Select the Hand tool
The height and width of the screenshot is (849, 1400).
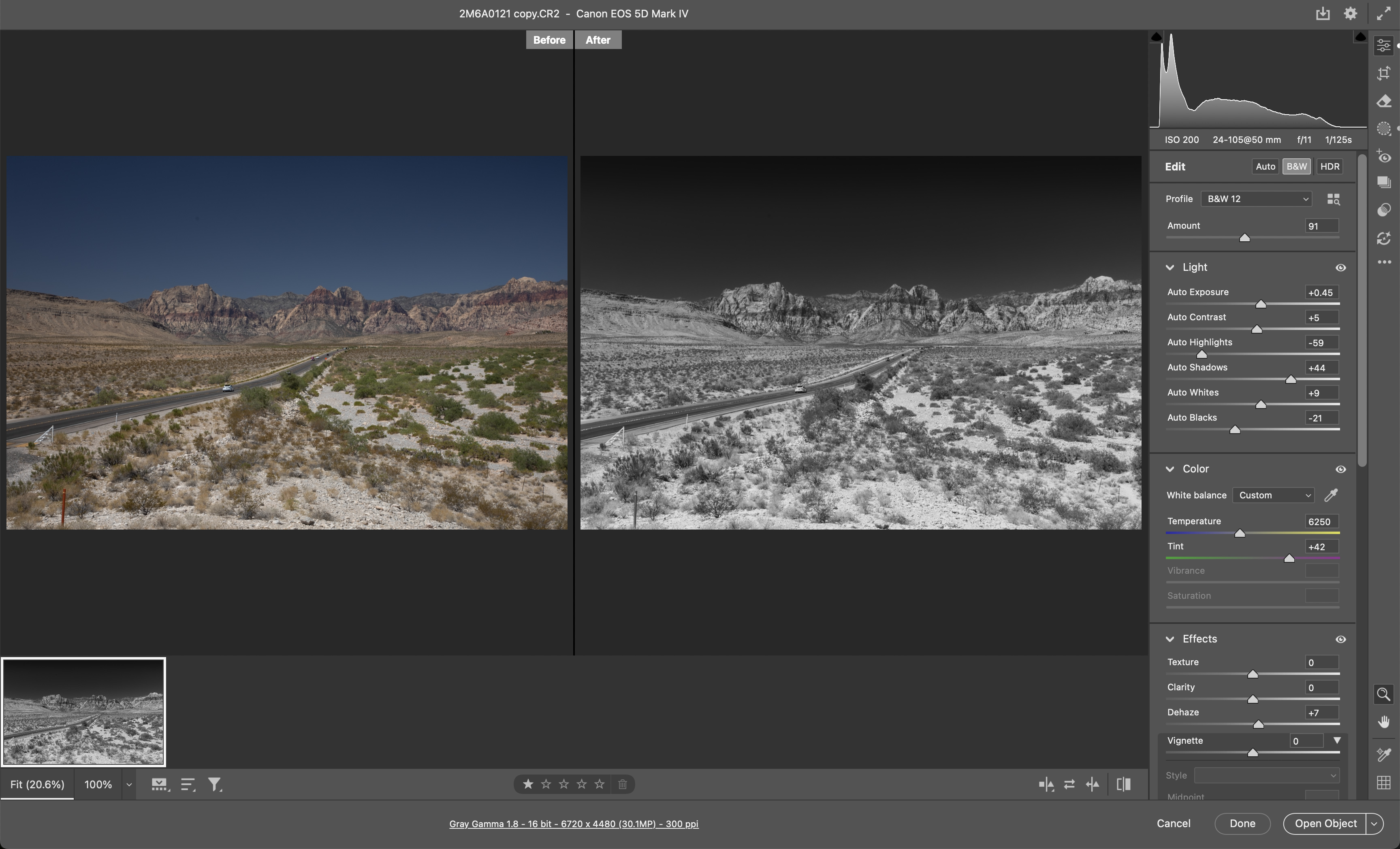point(1383,722)
